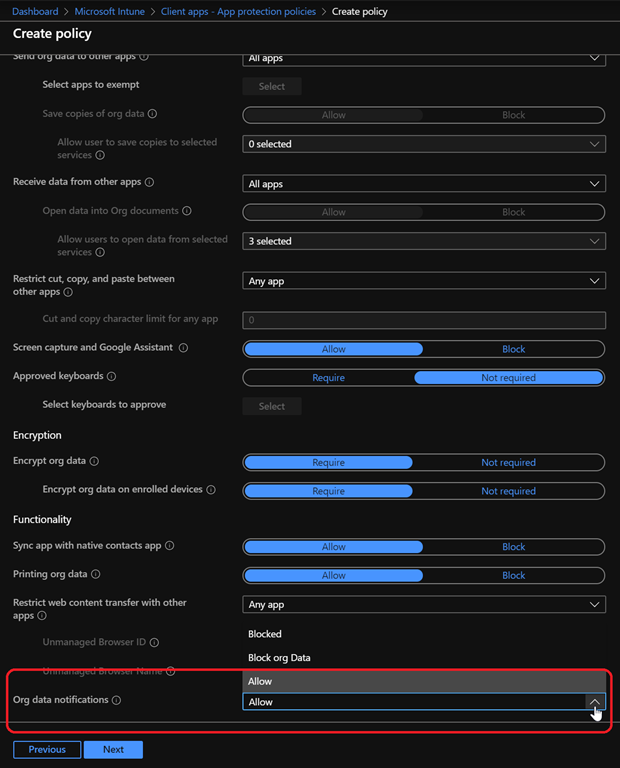
Task: Set Approved keyboards to Require
Action: coord(328,378)
